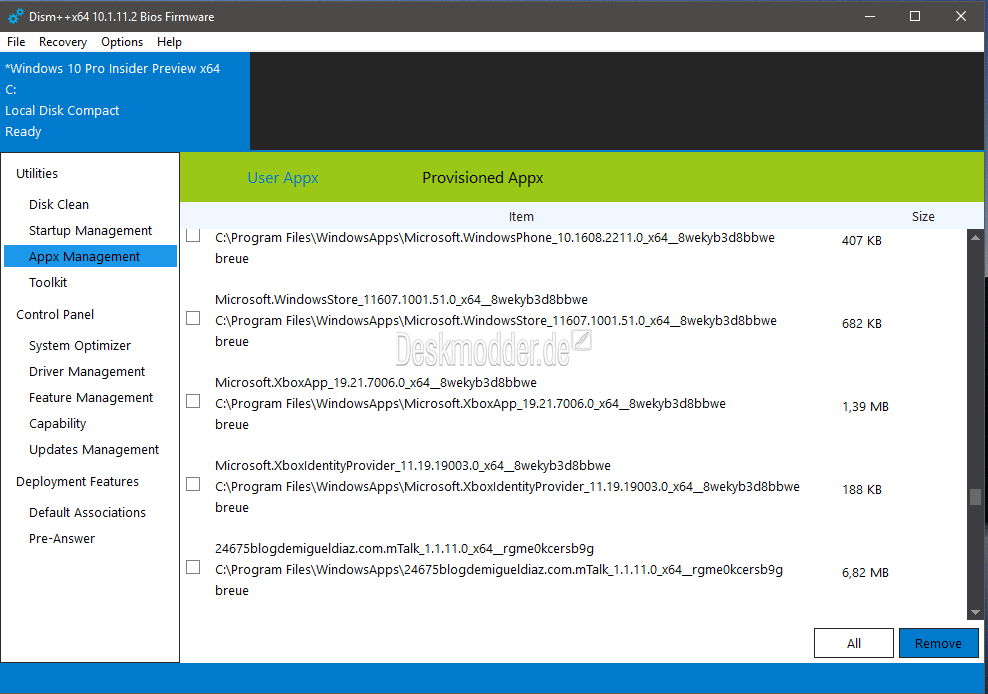Open Pre-Answer in sidebar
The height and width of the screenshot is (694, 988).
[62, 538]
